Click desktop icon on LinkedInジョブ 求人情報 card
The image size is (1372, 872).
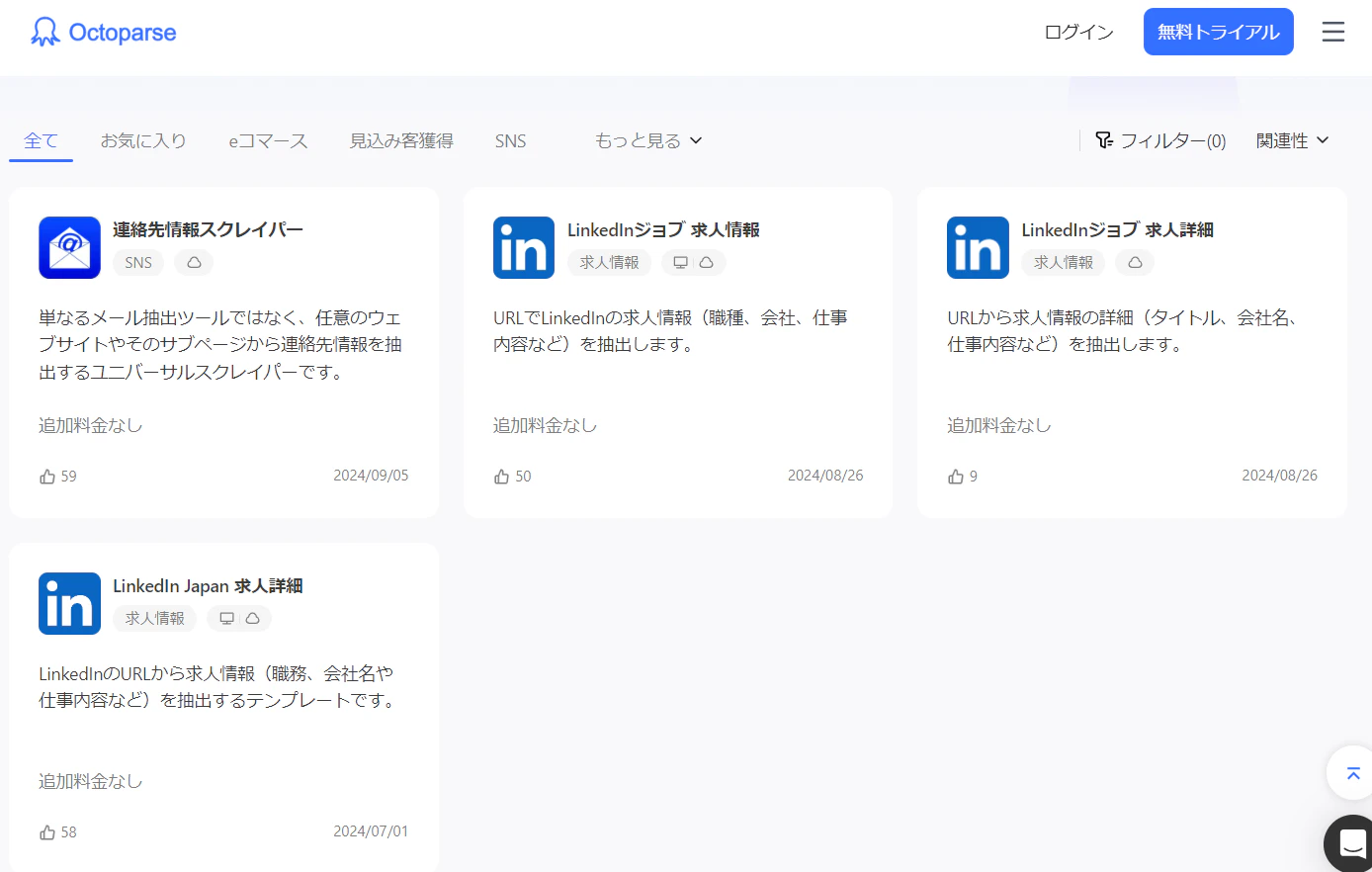681,262
